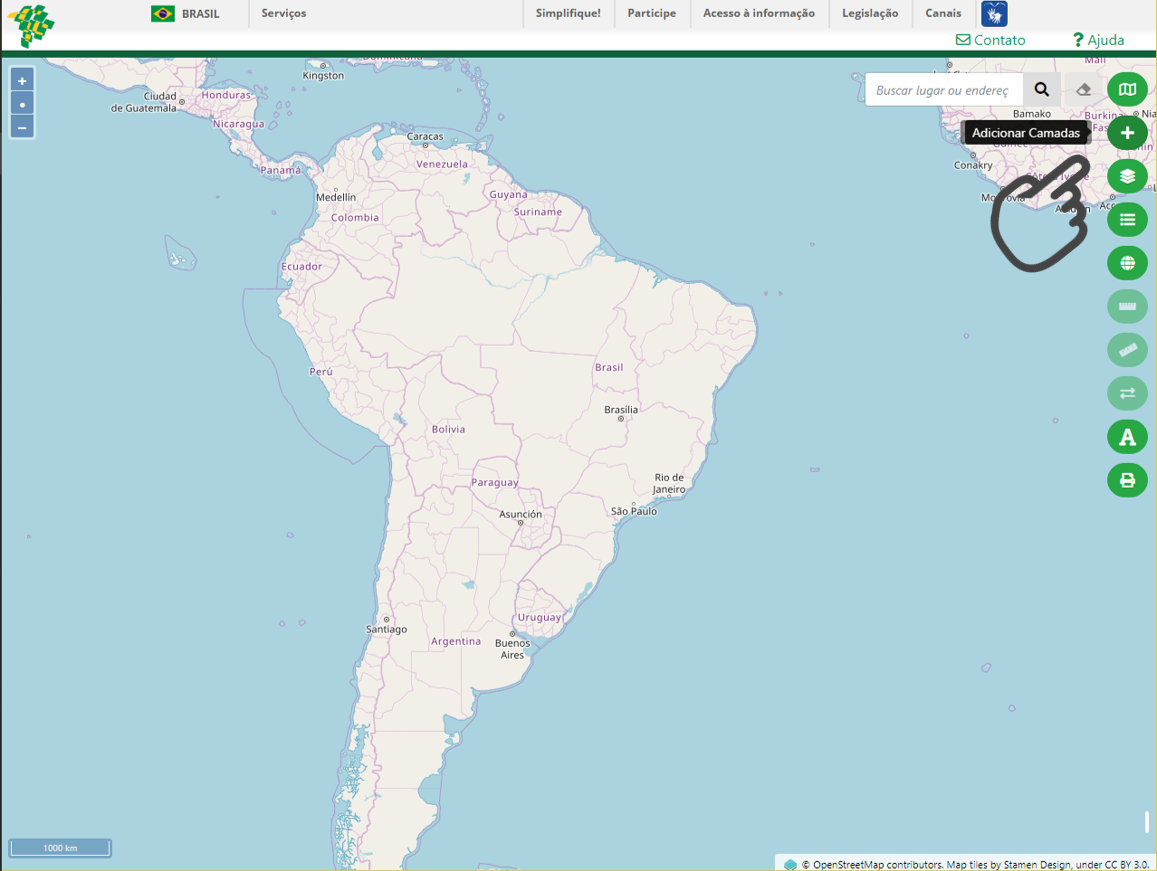Open the Legislação menu item
The image size is (1157, 871).
point(870,13)
